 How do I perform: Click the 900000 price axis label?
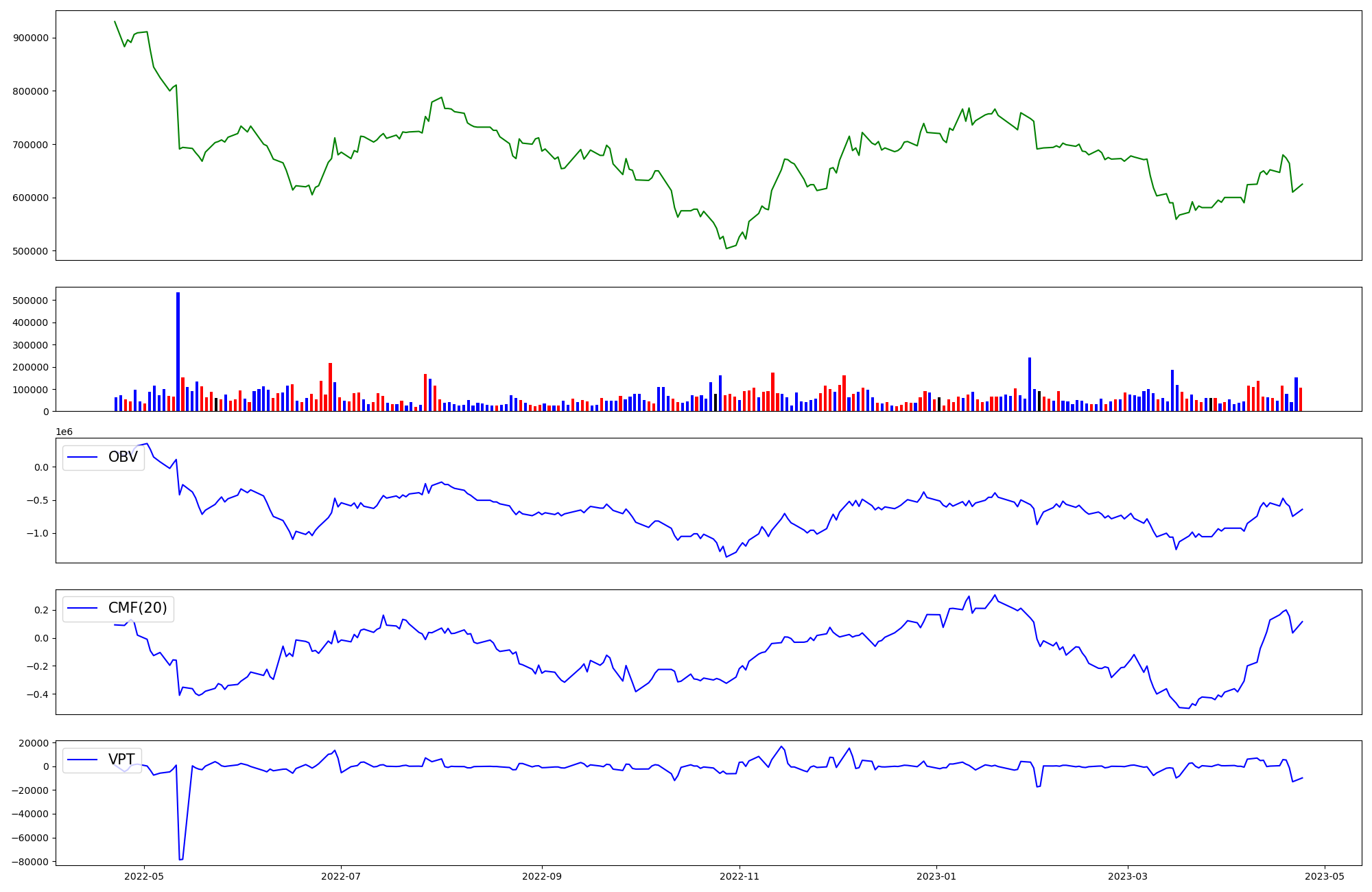coord(31,38)
